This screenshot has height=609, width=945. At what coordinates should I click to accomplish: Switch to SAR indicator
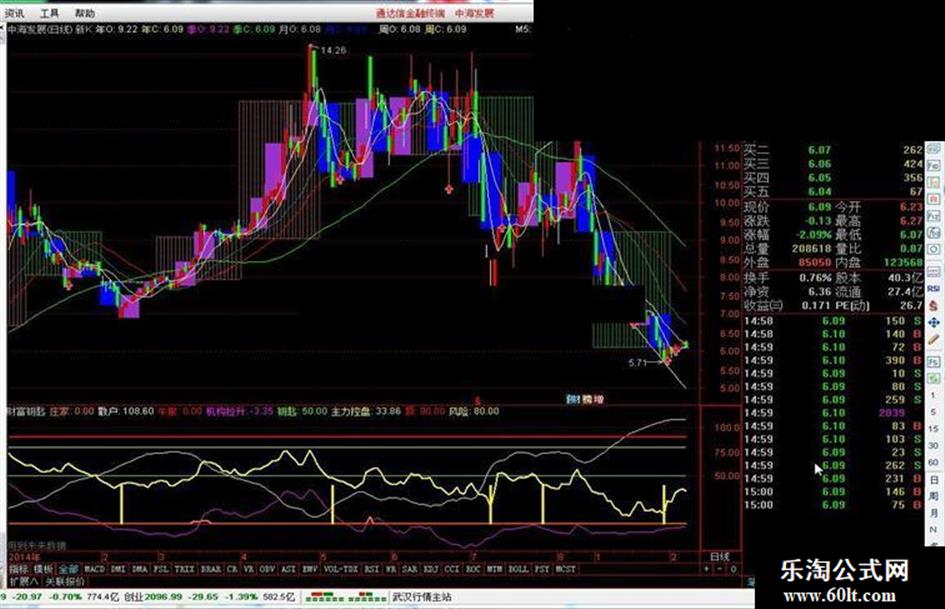(x=410, y=569)
